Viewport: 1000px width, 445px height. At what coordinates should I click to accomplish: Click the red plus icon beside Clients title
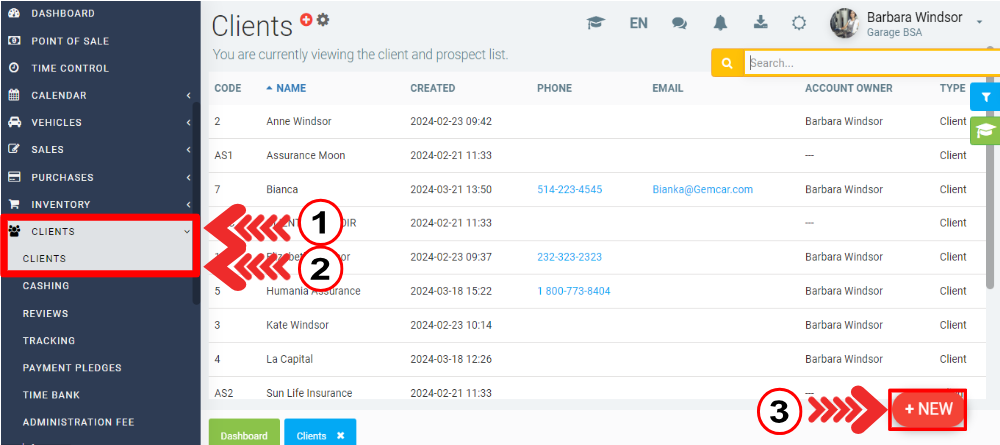coord(306,19)
